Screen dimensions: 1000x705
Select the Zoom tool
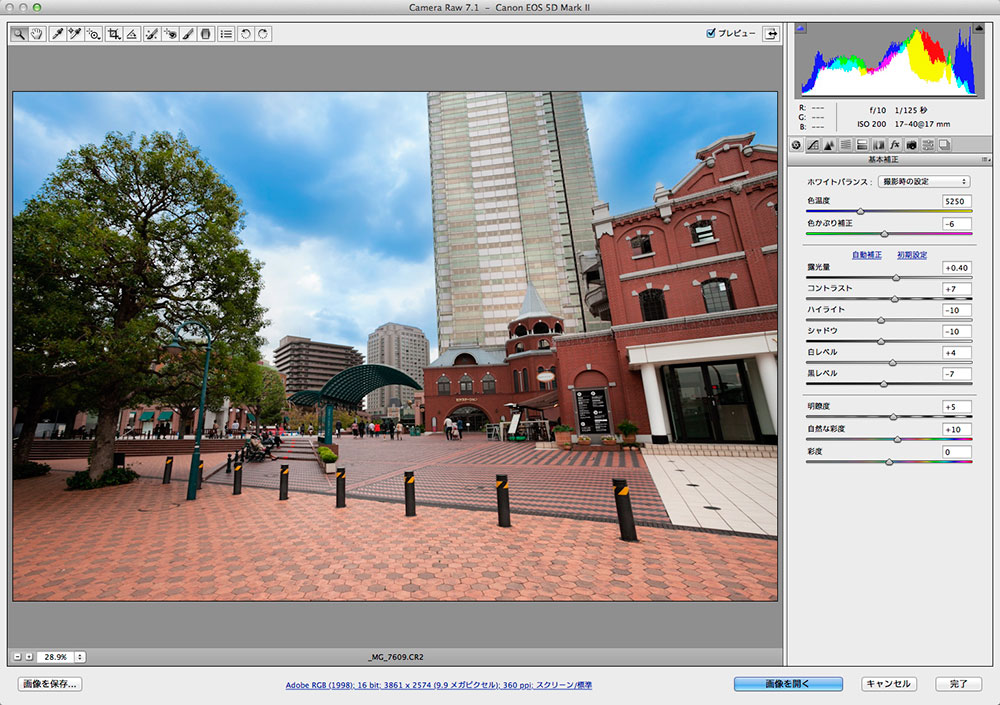point(19,34)
